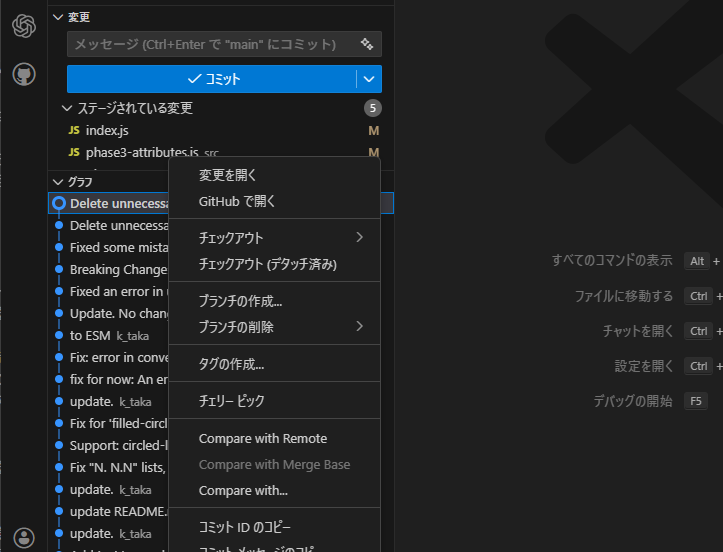Screen dimensions: 723x552
Task: Collapse the グラフ section
Action: tap(58, 182)
